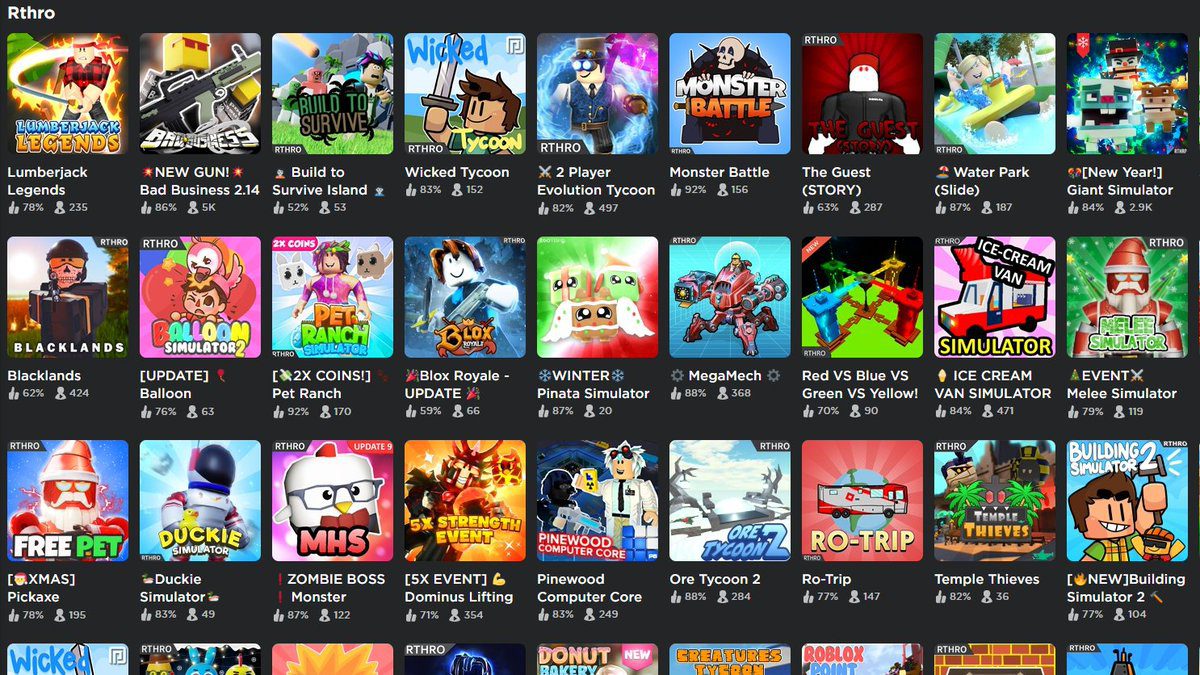Open the Bad Business 2.14 game tile
This screenshot has height=675, width=1200.
pos(200,94)
